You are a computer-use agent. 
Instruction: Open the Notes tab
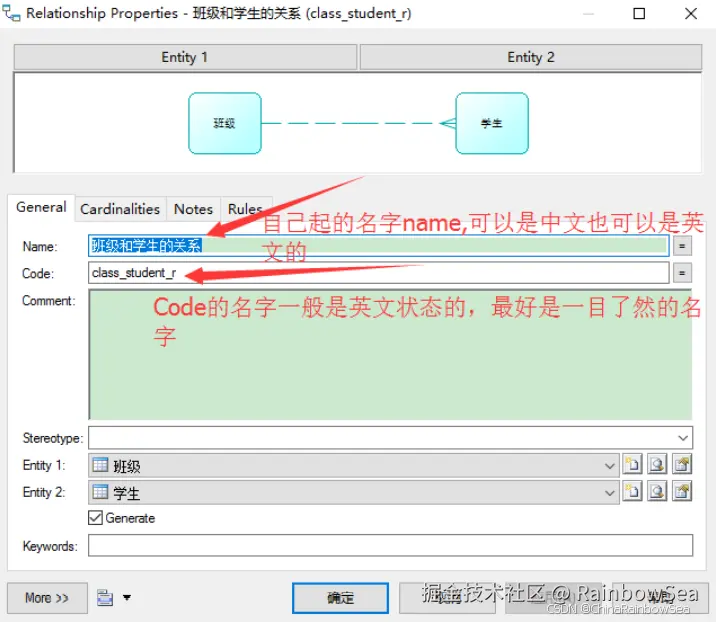194,209
